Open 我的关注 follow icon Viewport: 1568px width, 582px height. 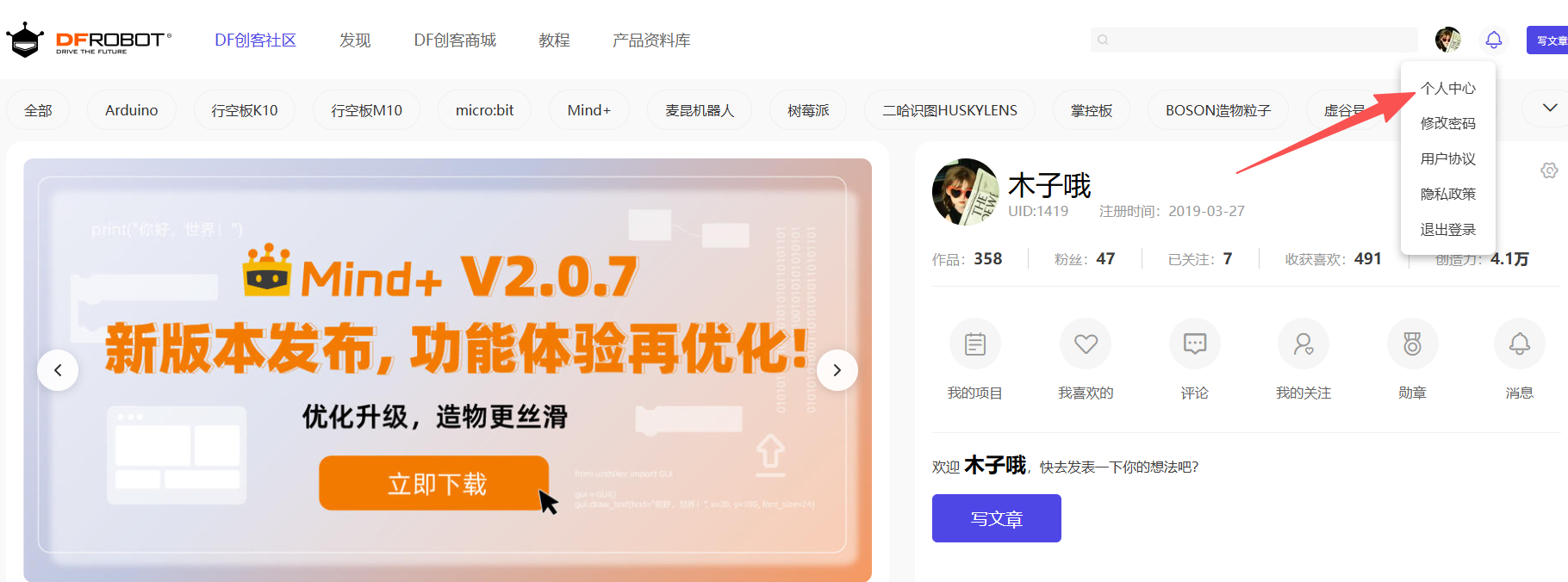1304,344
